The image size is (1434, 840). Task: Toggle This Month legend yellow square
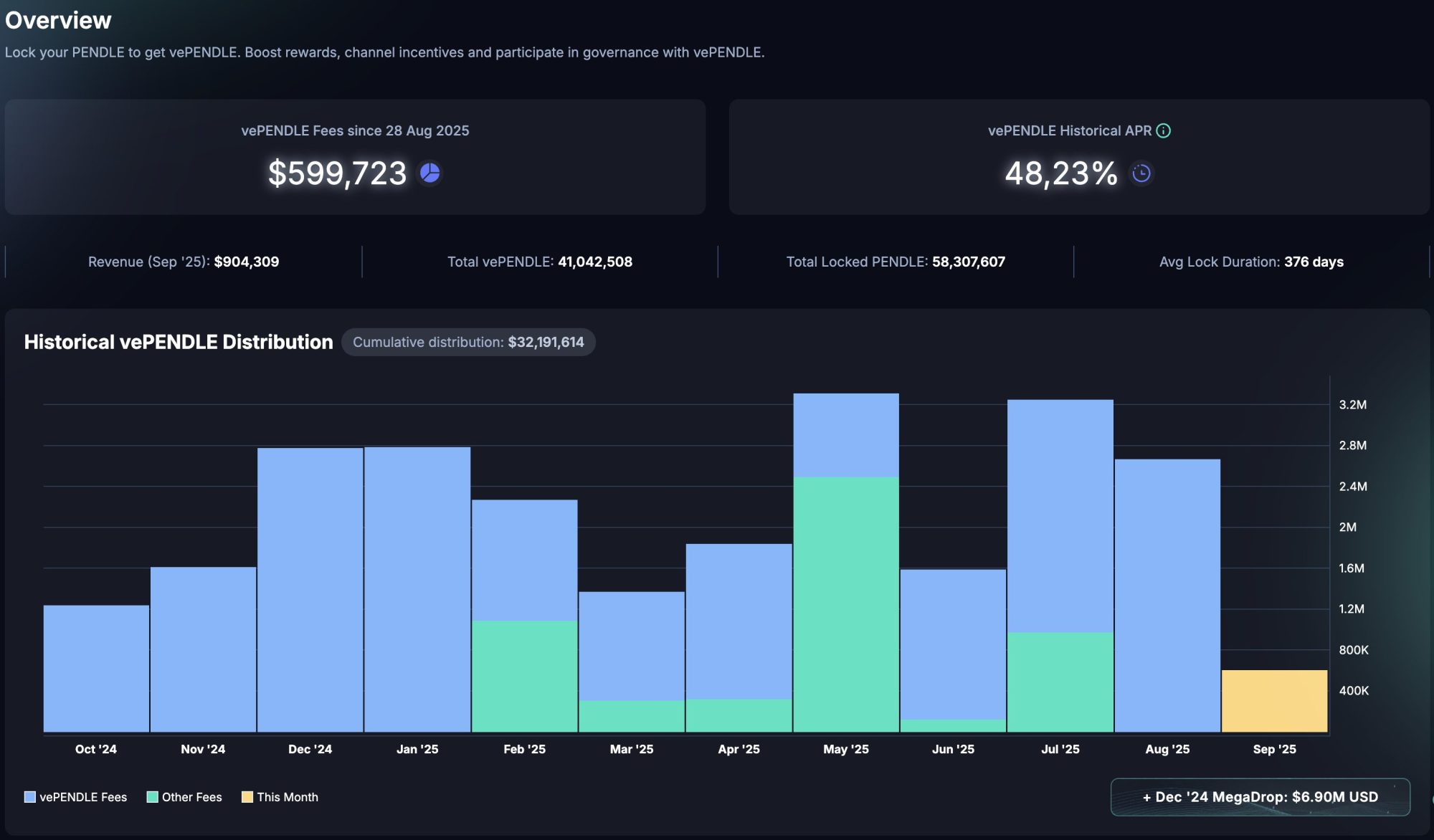click(x=247, y=797)
